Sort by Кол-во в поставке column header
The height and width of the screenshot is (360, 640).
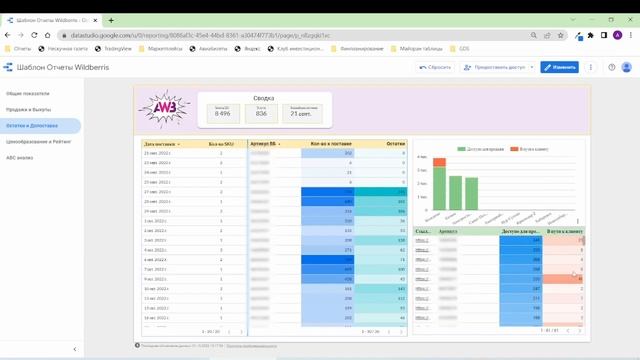point(331,144)
